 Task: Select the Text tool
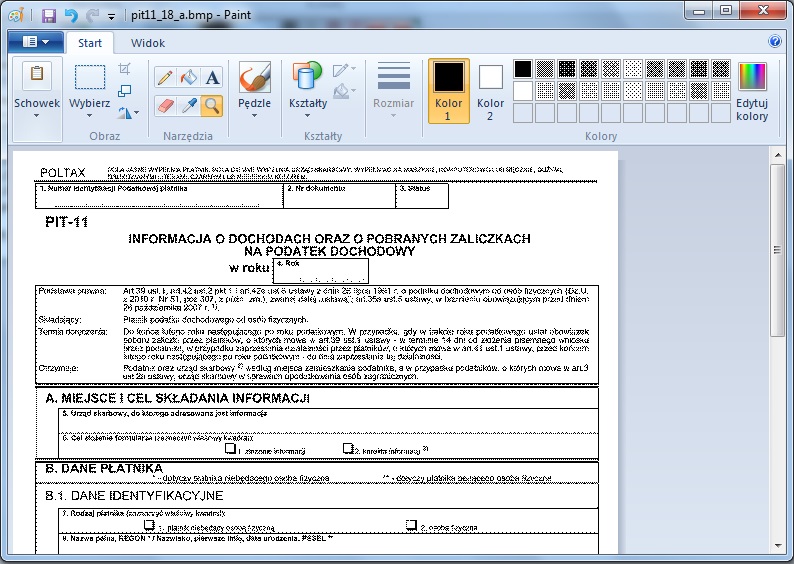212,77
